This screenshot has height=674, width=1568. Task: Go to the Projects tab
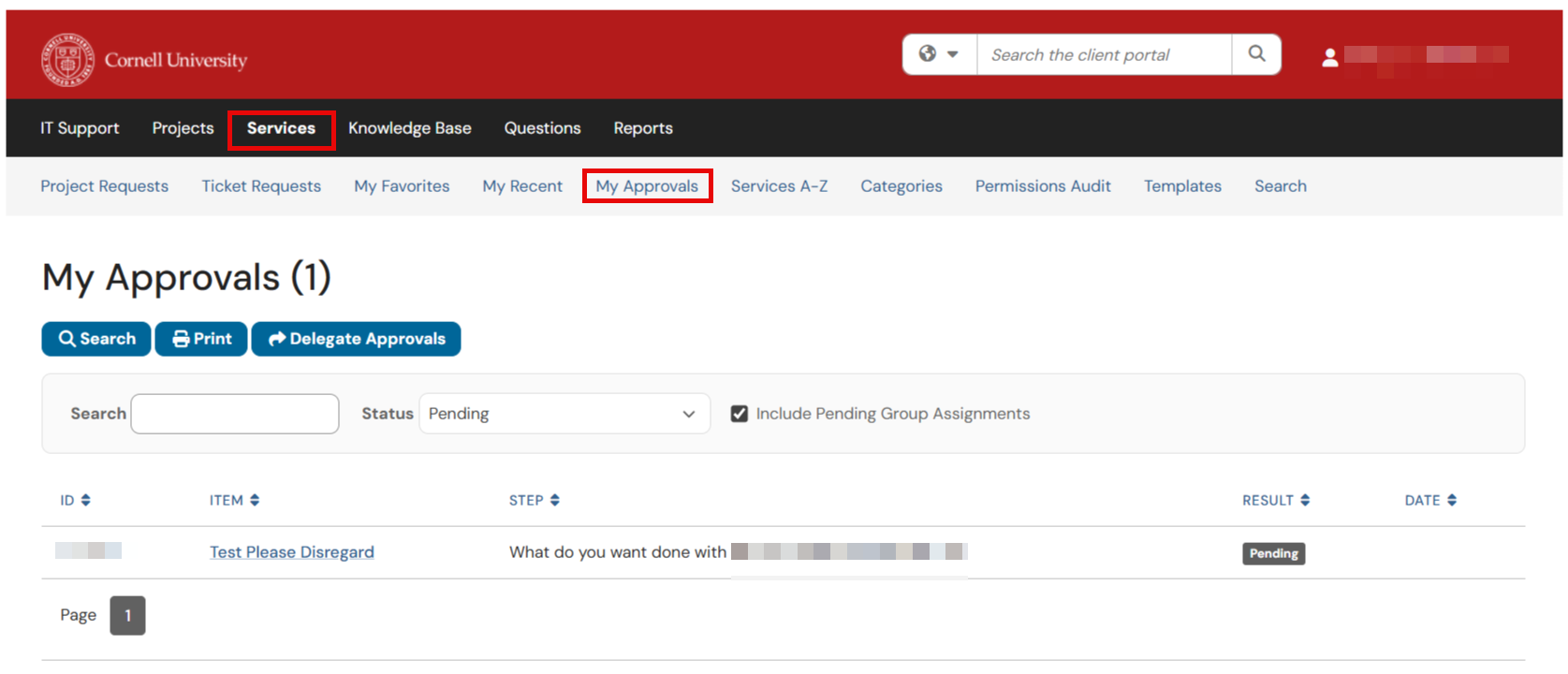coord(183,128)
